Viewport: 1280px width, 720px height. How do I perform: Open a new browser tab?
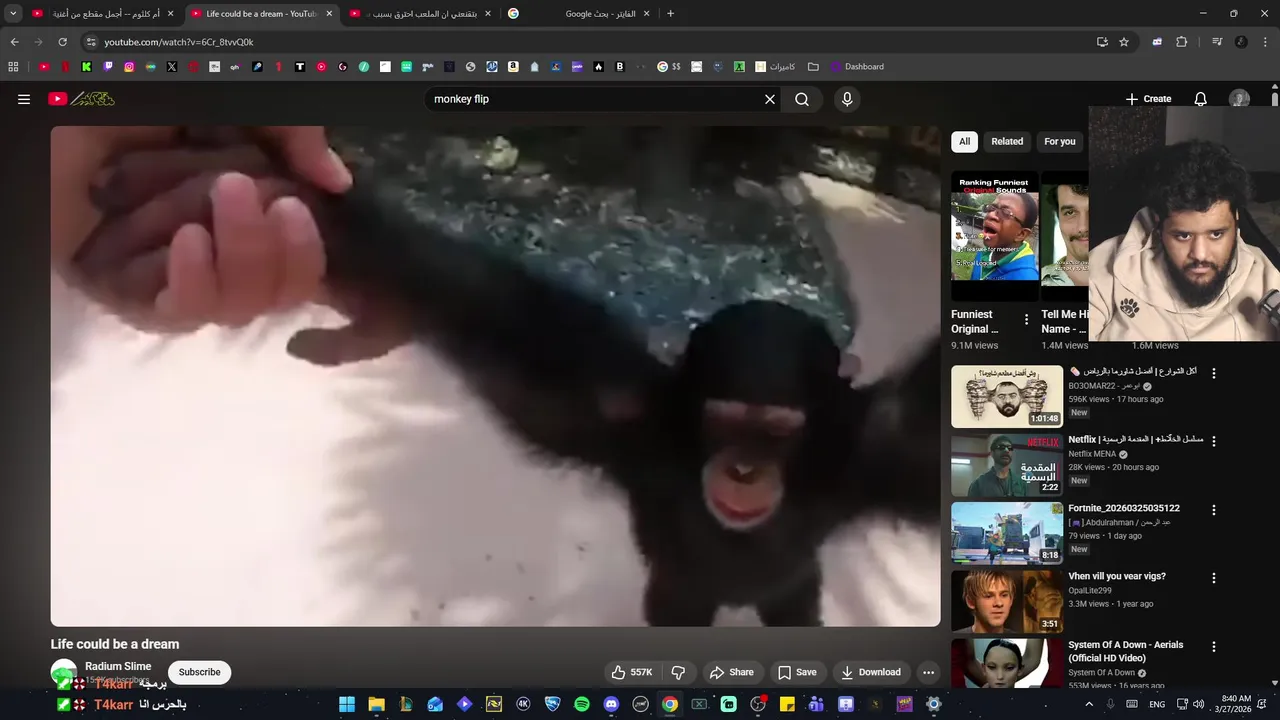pyautogui.click(x=670, y=14)
